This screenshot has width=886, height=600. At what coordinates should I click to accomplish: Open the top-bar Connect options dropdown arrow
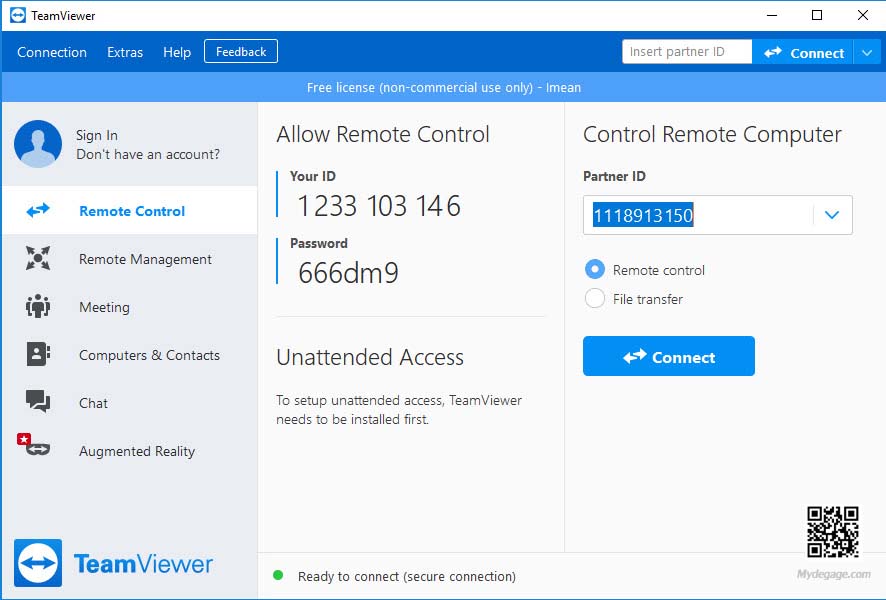pos(867,53)
